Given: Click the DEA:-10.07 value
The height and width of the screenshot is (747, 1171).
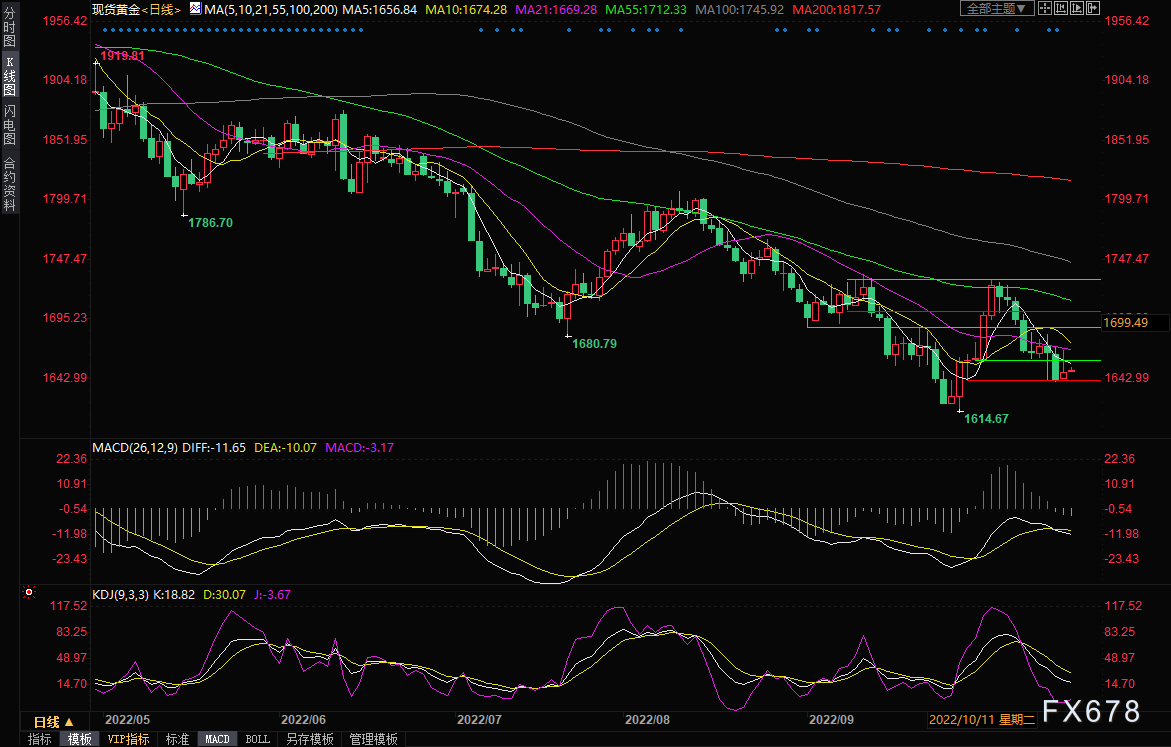Looking at the screenshot, I should click(x=285, y=447).
